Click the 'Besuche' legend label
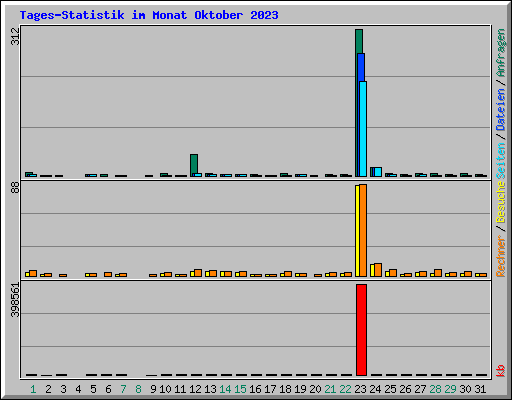Viewport: 512px width, 400px height. click(x=501, y=202)
